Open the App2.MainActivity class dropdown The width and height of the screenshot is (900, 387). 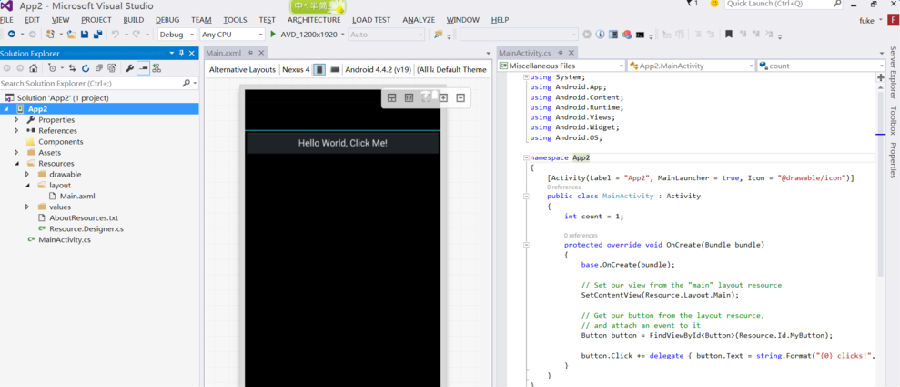pos(751,66)
